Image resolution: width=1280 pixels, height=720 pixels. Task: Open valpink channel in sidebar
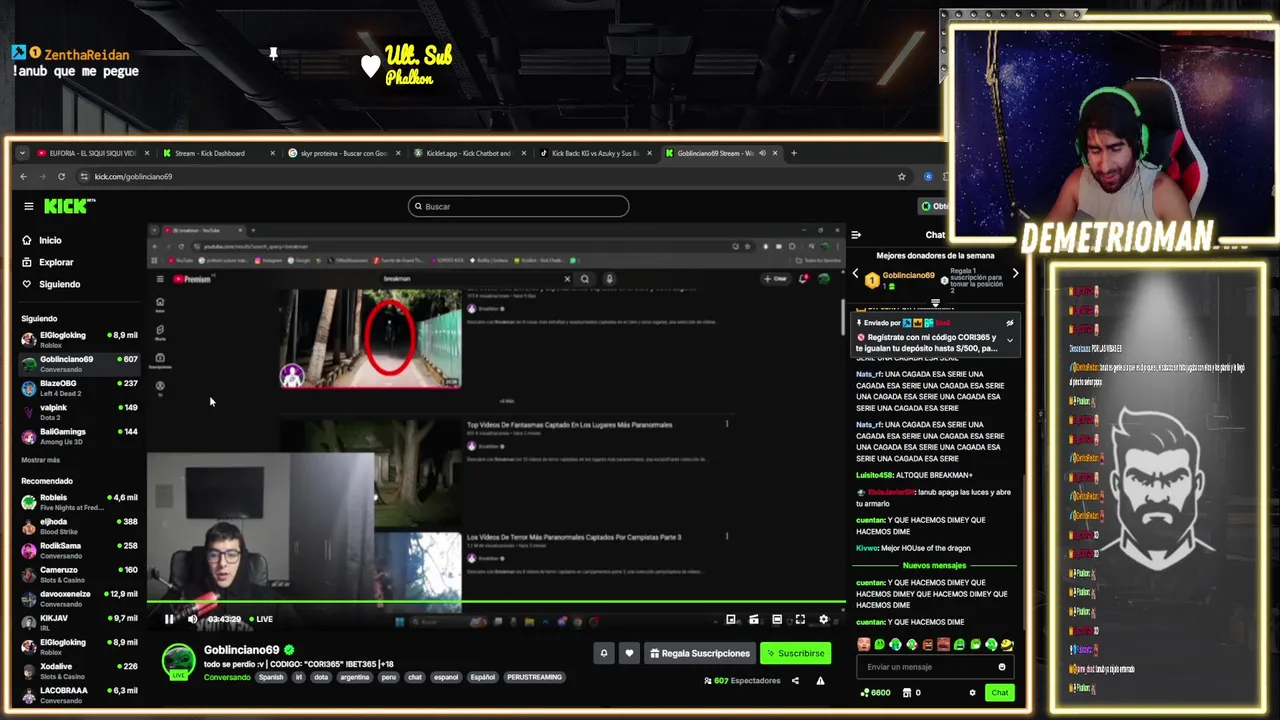[79, 411]
